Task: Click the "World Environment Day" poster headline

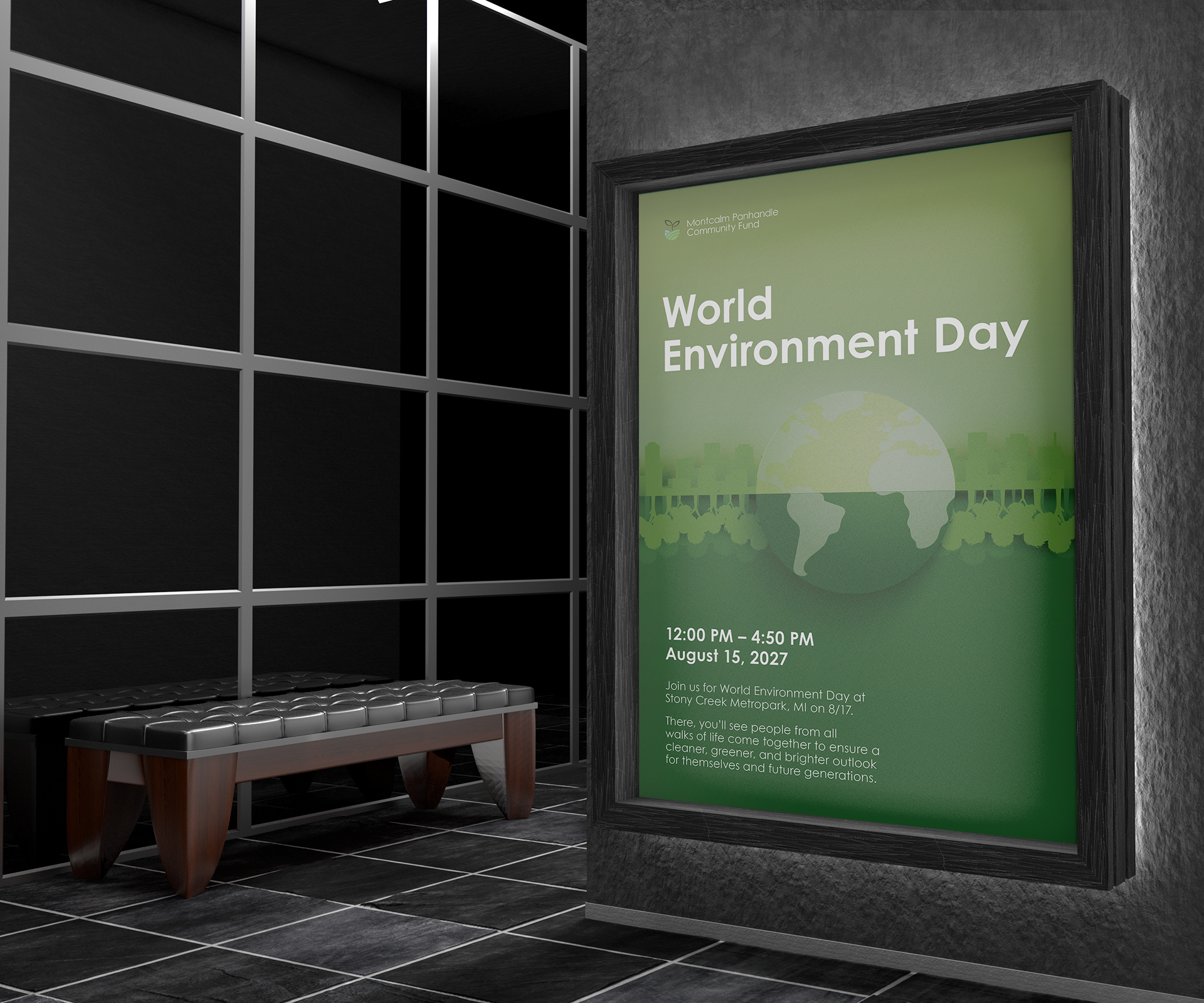Action: (845, 330)
